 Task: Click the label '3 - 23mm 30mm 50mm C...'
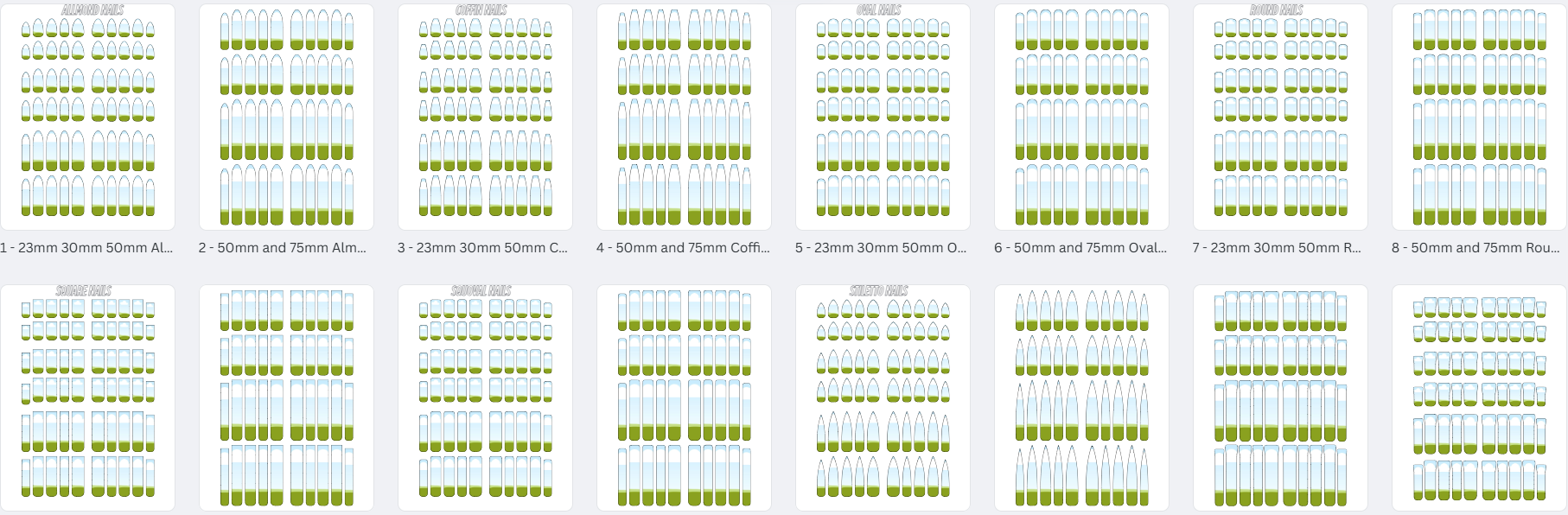(x=482, y=248)
